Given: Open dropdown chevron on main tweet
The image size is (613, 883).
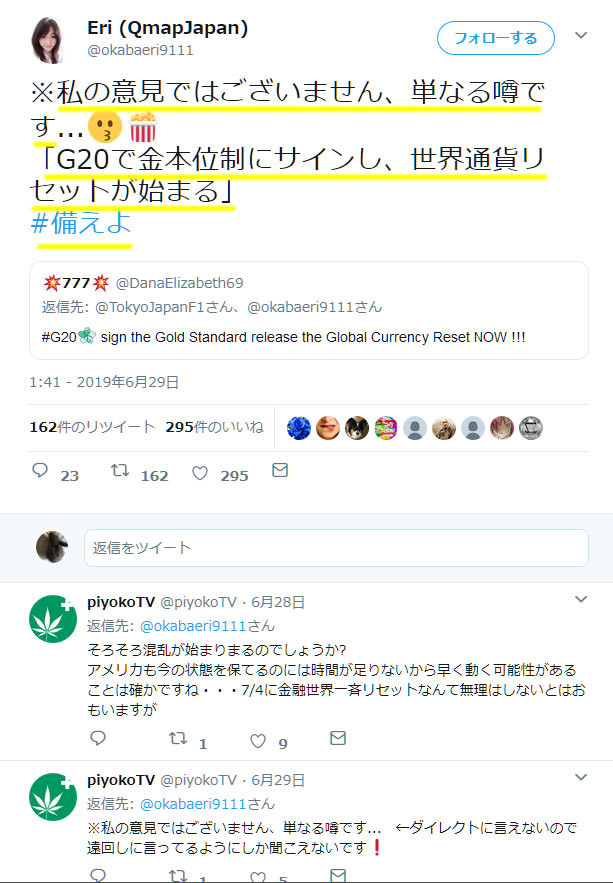Looking at the screenshot, I should [581, 35].
